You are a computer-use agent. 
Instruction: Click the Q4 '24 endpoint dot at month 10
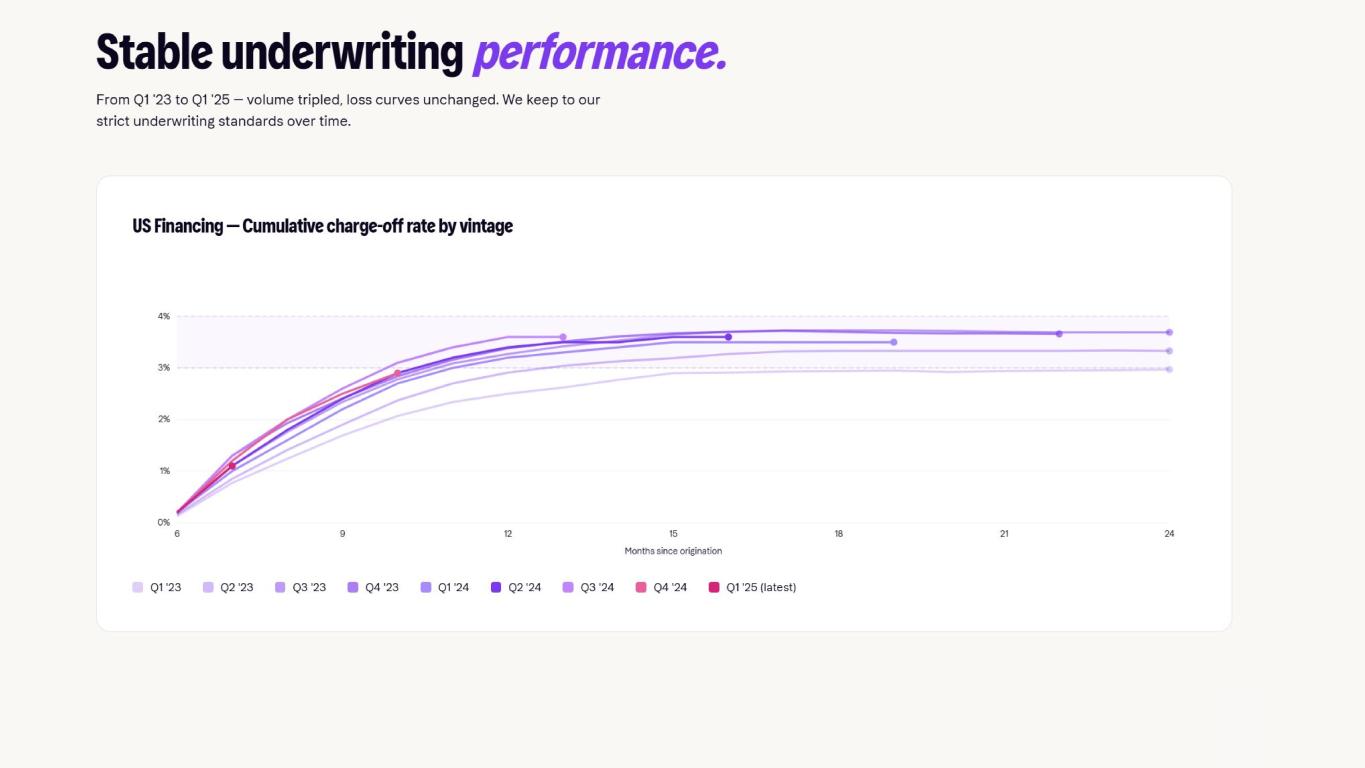tap(397, 373)
